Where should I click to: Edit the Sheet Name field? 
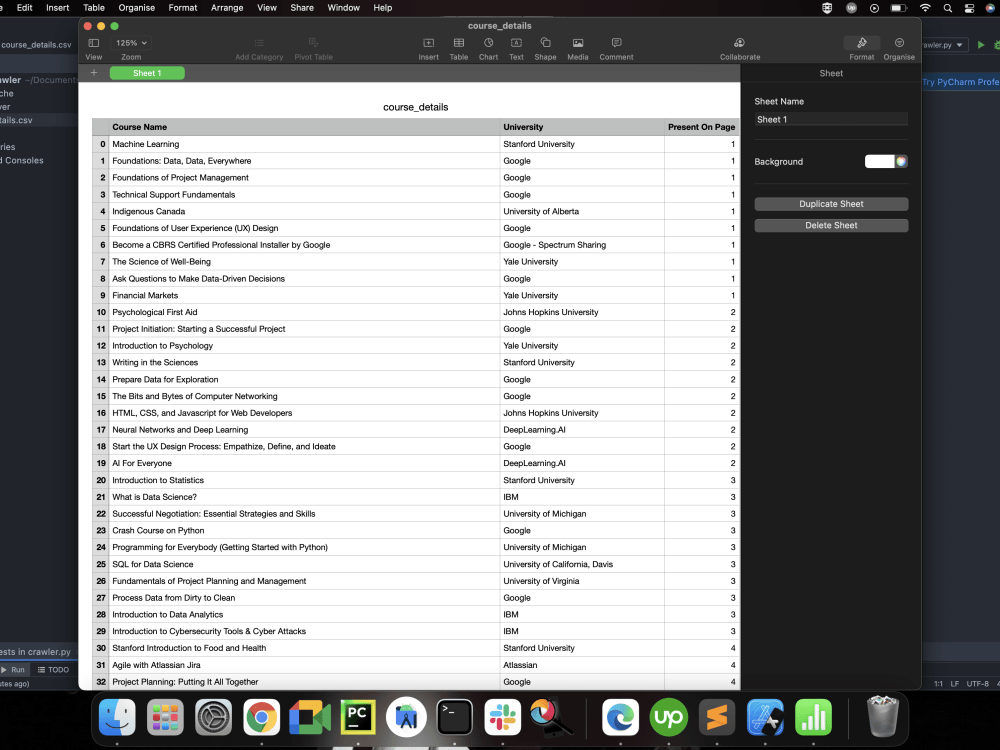click(831, 119)
